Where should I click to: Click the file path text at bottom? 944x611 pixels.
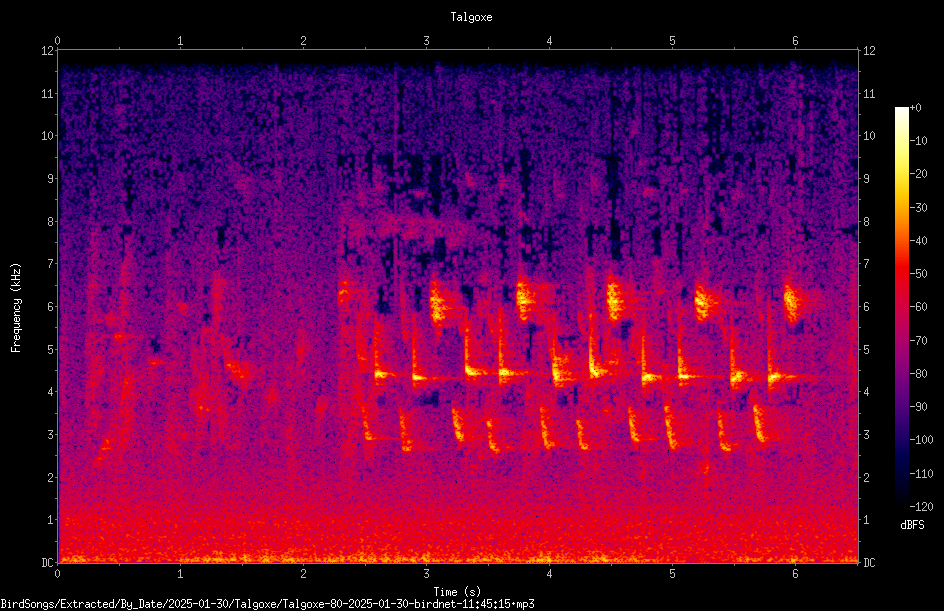click(x=267, y=604)
